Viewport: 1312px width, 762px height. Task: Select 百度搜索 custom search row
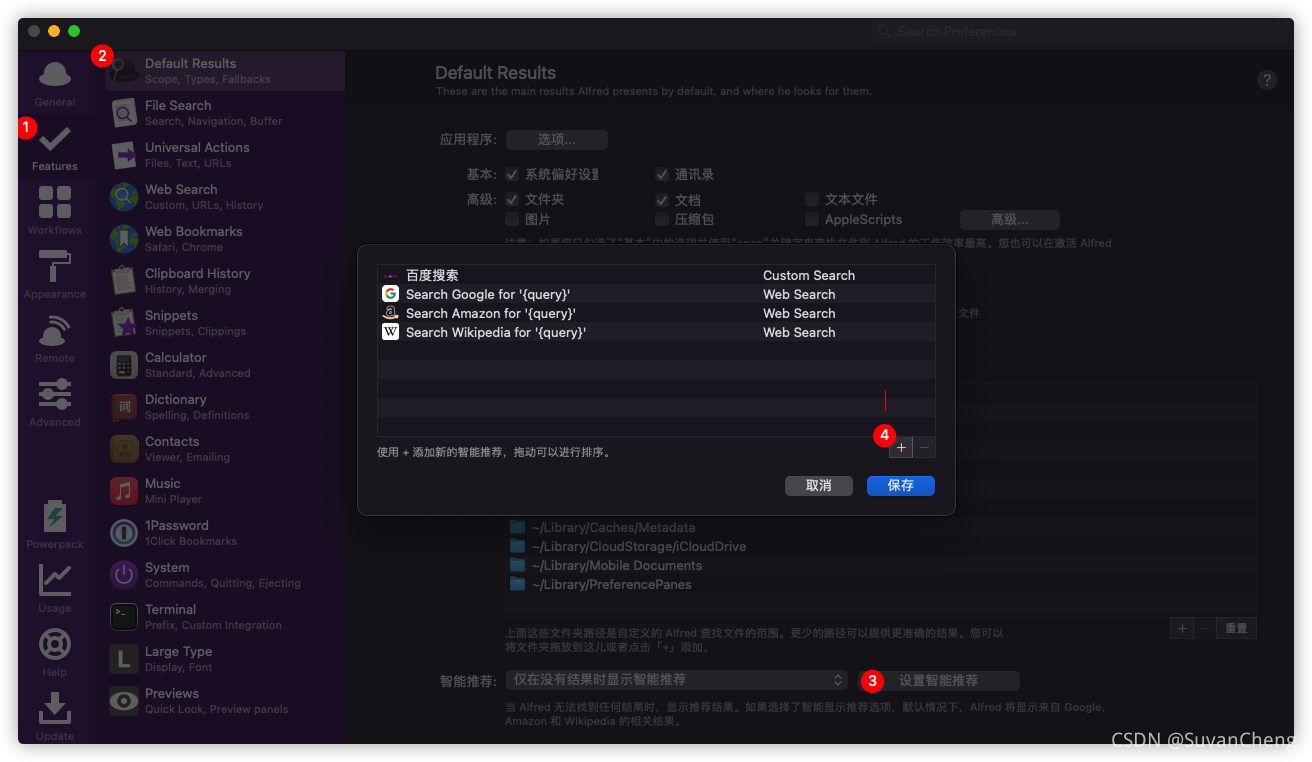(656, 275)
